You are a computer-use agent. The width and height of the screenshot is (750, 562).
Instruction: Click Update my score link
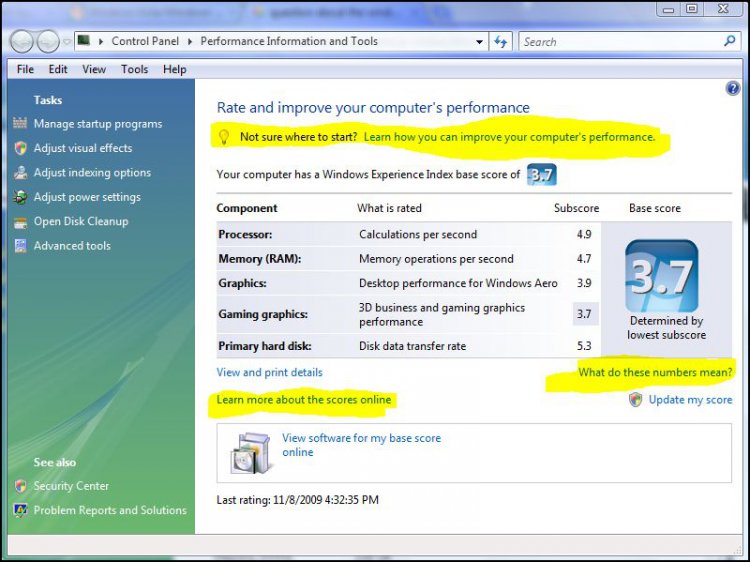point(690,400)
